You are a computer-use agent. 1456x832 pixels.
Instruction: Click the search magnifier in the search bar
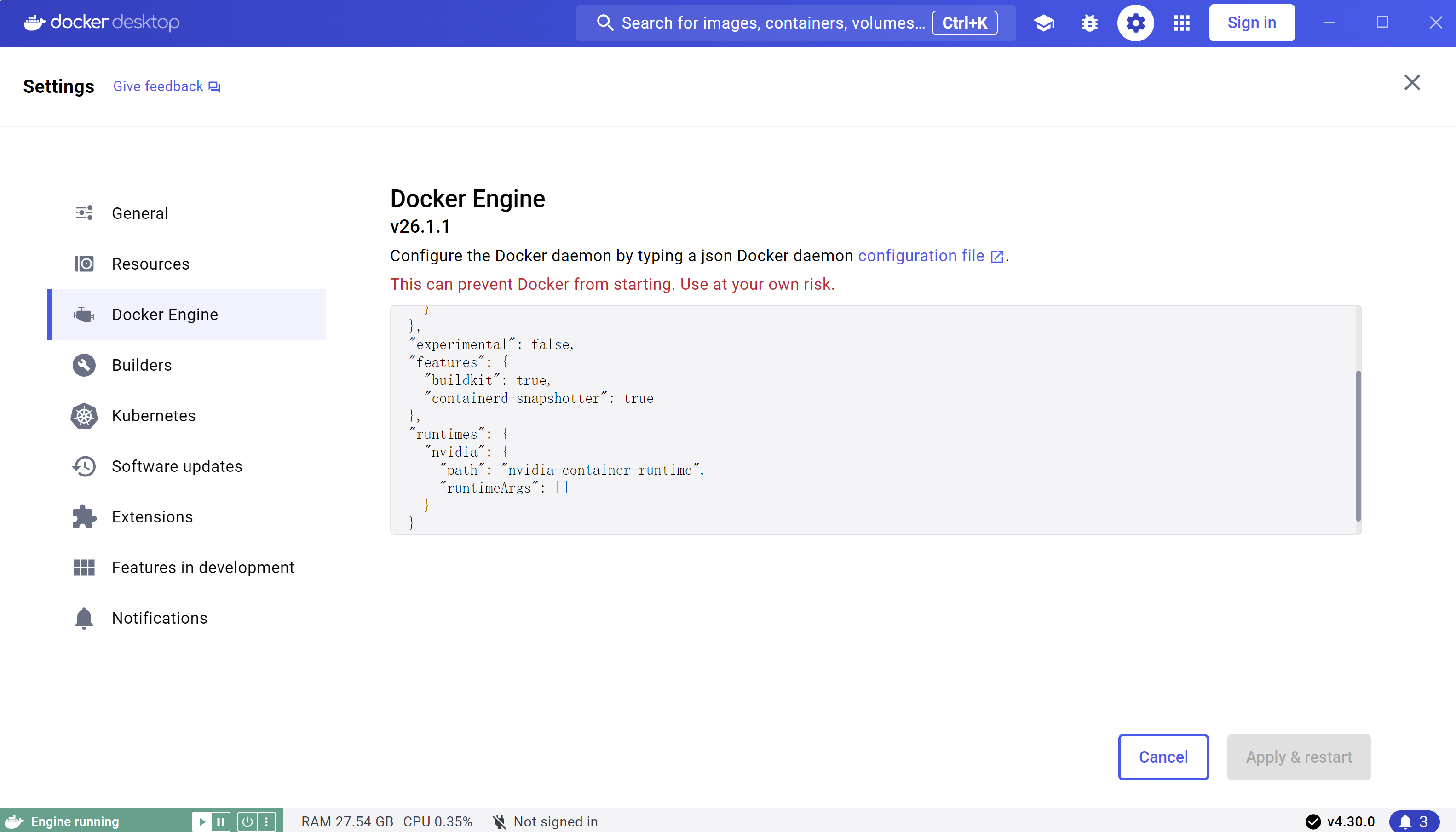tap(605, 23)
